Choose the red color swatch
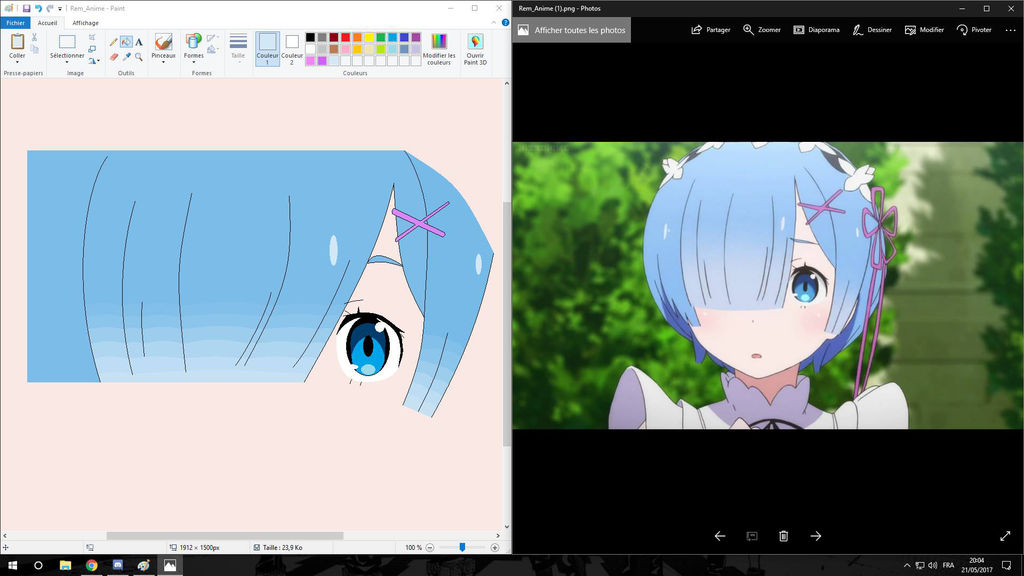 tap(345, 37)
